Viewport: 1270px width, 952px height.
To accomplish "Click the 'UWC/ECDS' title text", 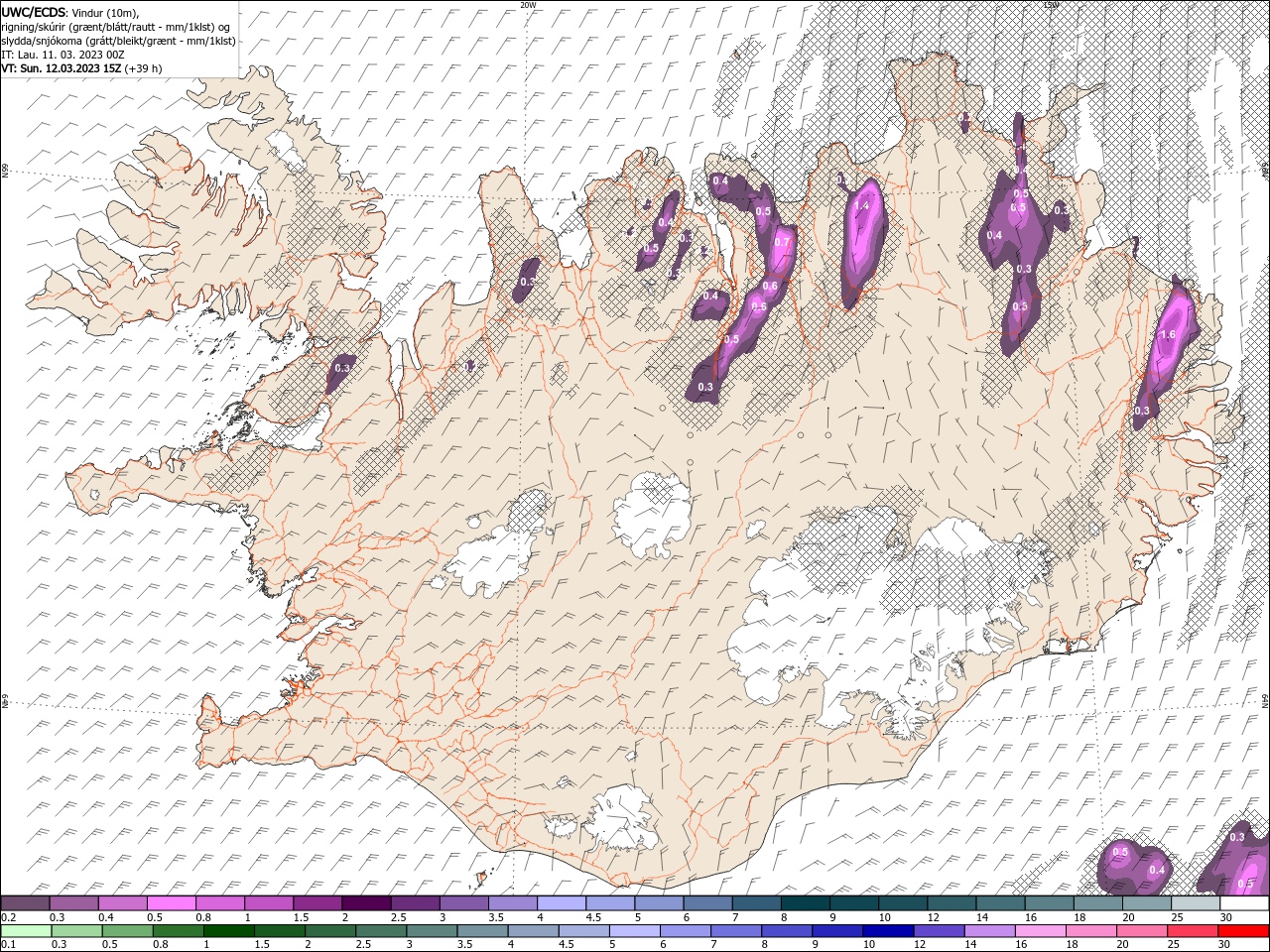I will click(34, 11).
